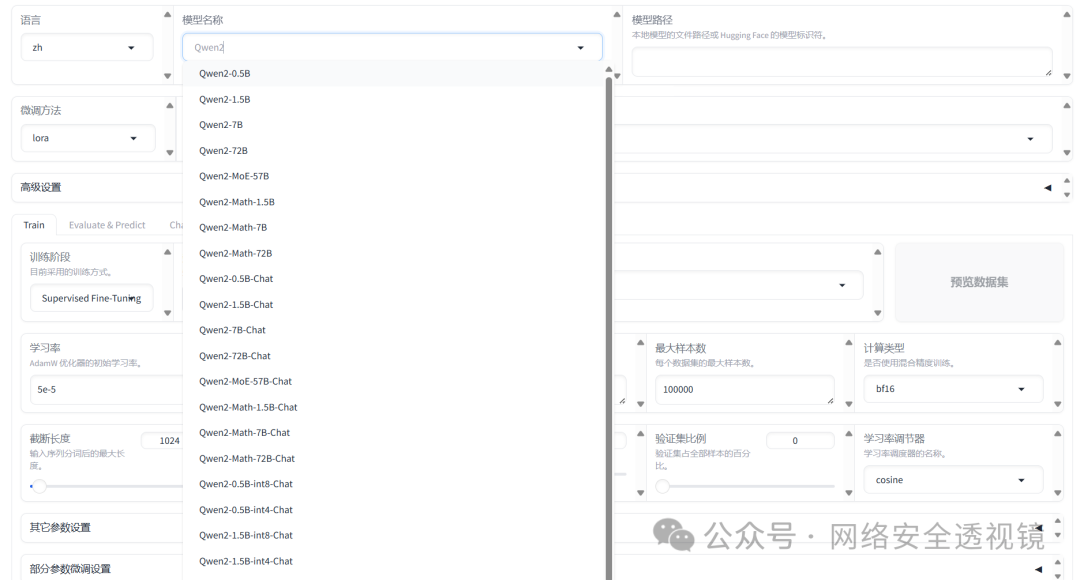Screen dimensions: 1080x580
Task: Click the 模型路径 model path input field
Action: click(842, 62)
